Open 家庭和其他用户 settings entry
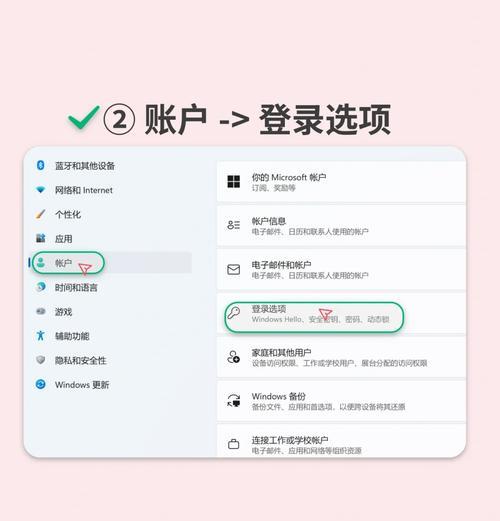This screenshot has height=521, width=500. (341, 357)
